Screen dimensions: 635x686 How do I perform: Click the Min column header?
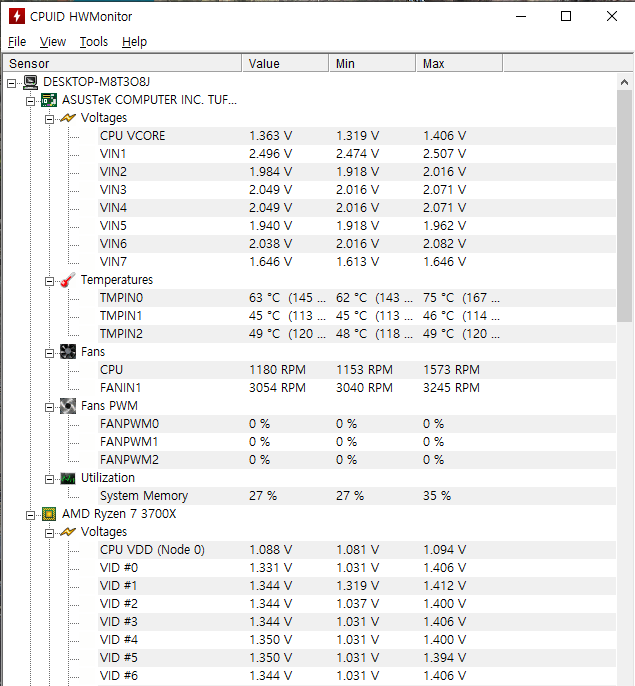[372, 63]
